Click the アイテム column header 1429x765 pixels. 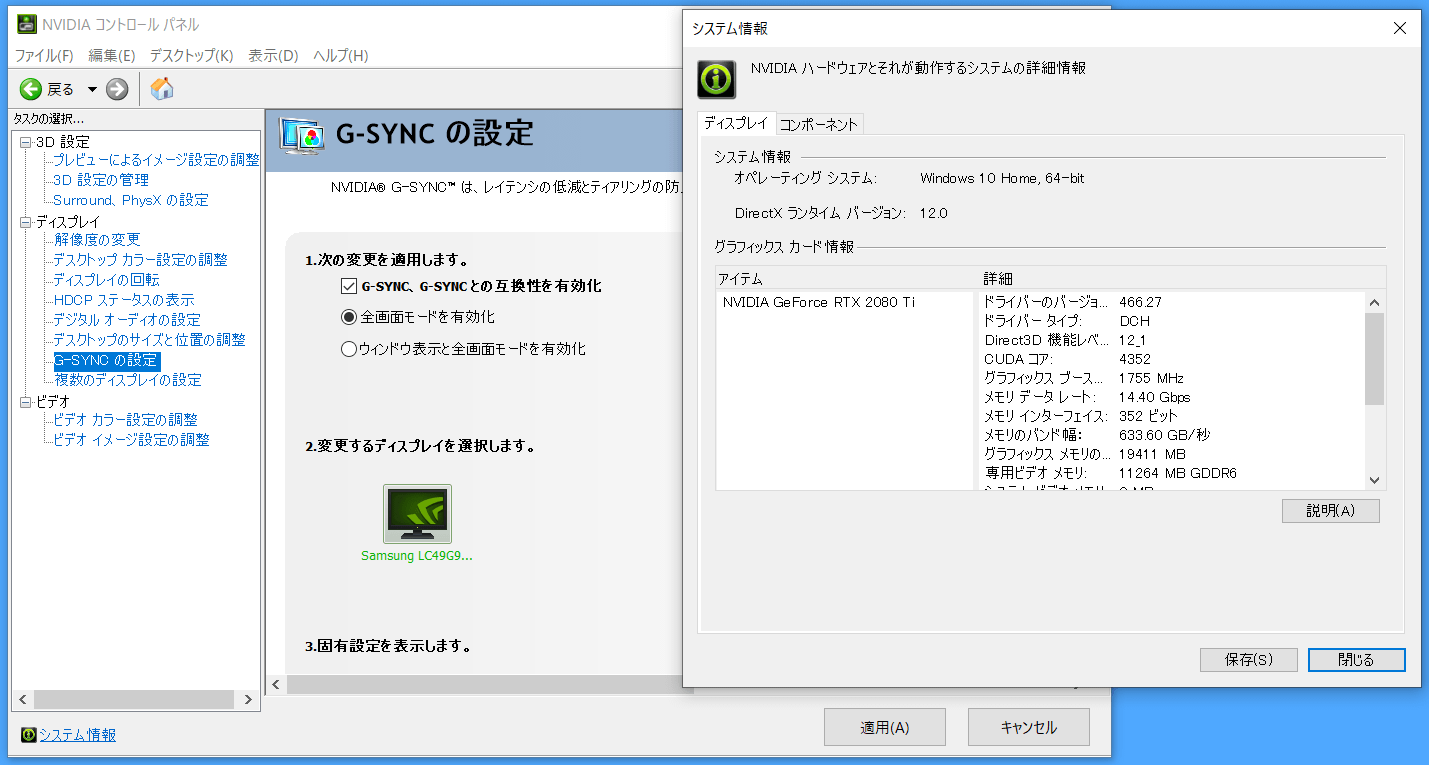(x=848, y=278)
